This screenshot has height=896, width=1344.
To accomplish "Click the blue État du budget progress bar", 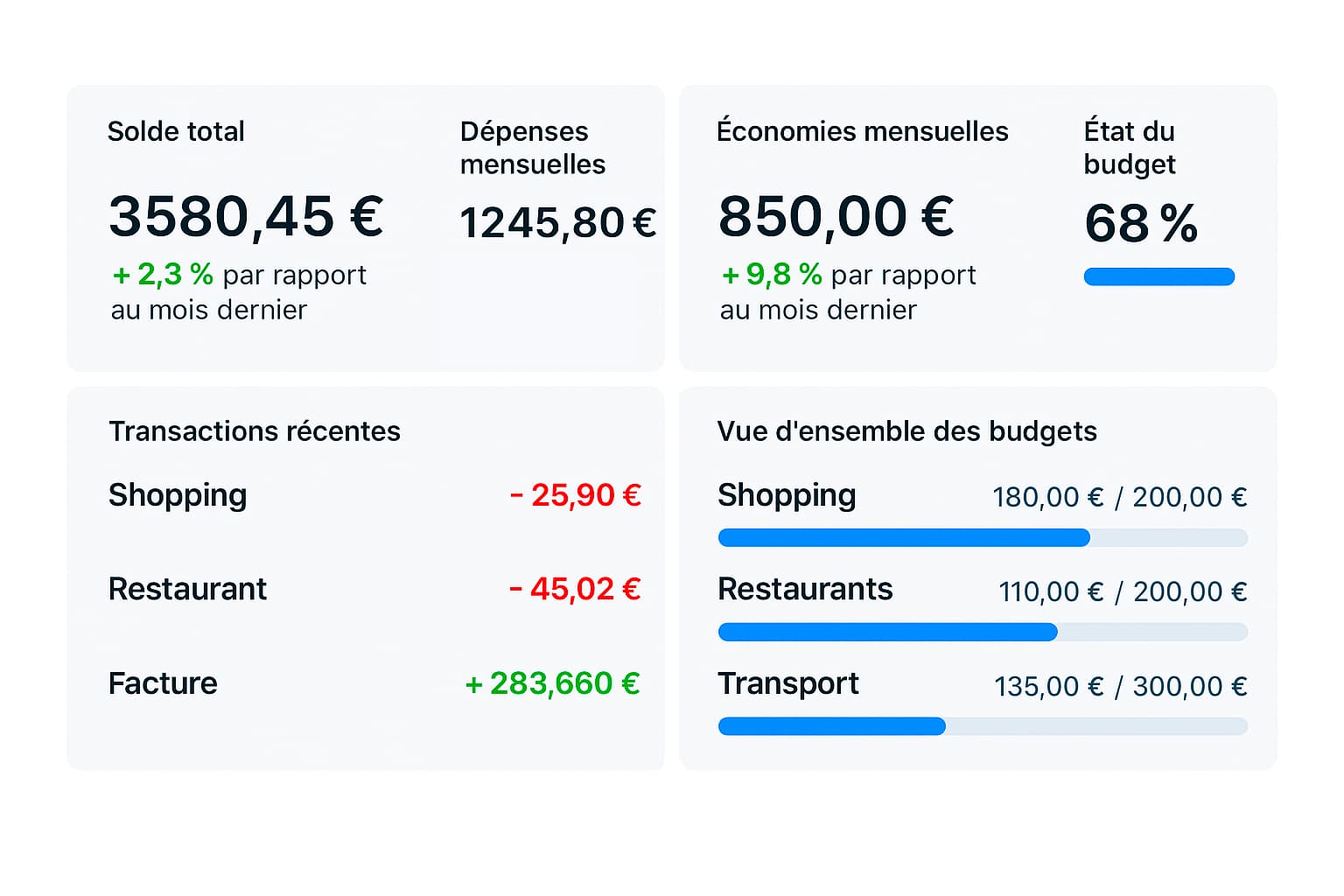I will [1158, 276].
